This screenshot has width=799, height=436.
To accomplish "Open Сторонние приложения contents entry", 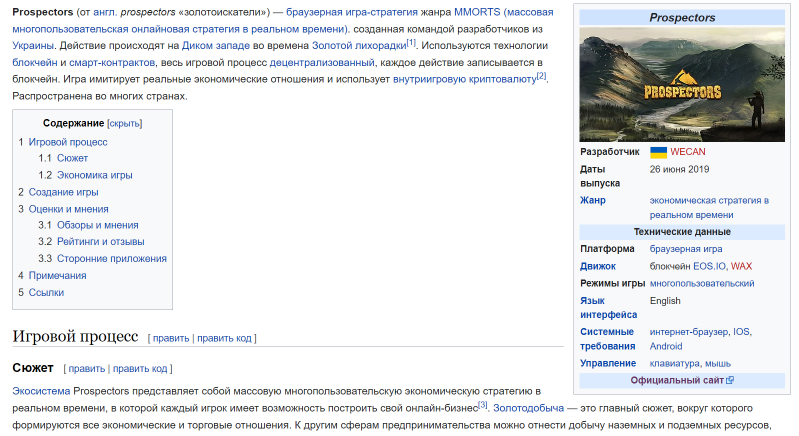I will tap(111, 259).
